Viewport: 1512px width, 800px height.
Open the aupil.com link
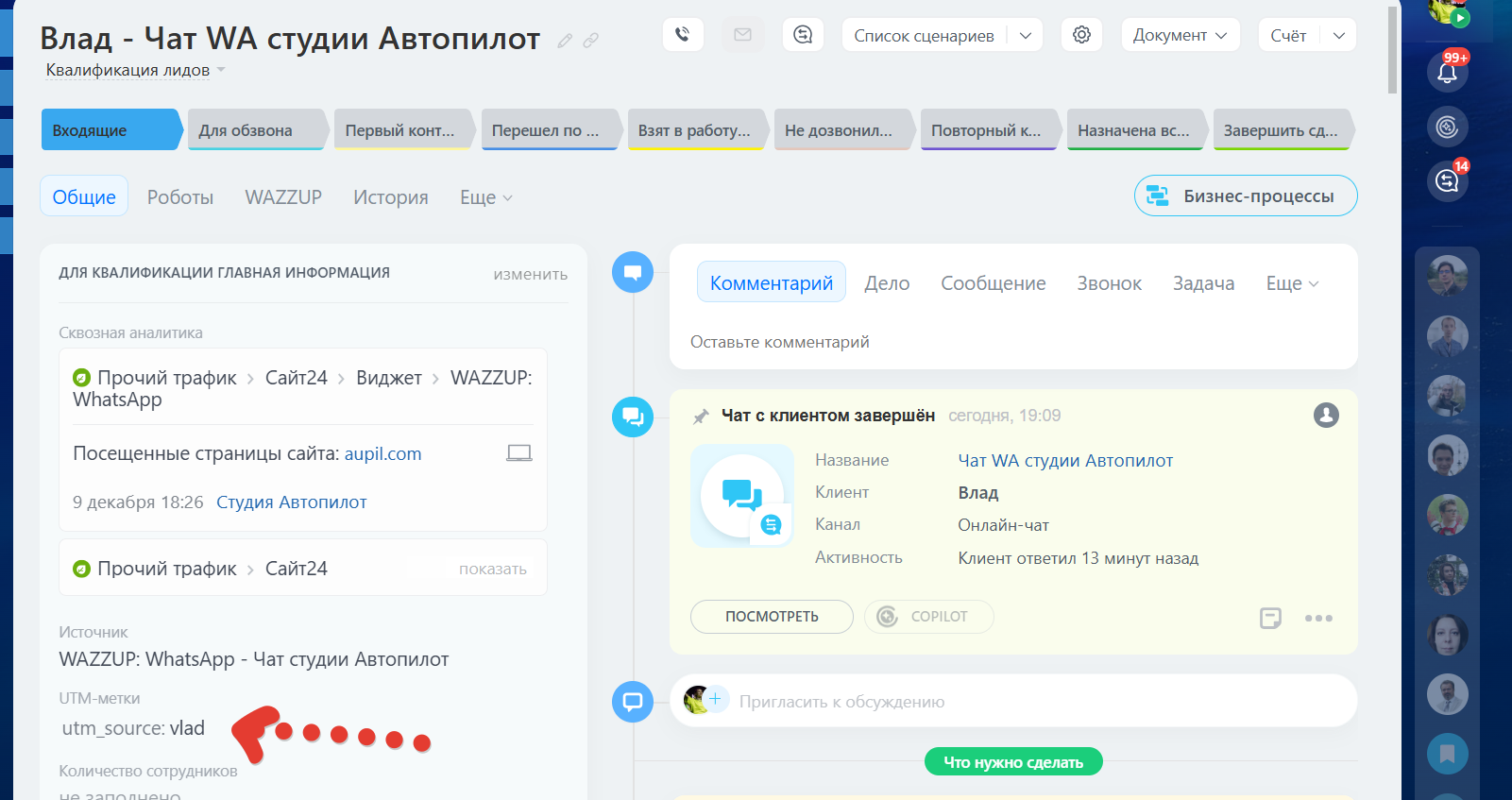(x=382, y=453)
